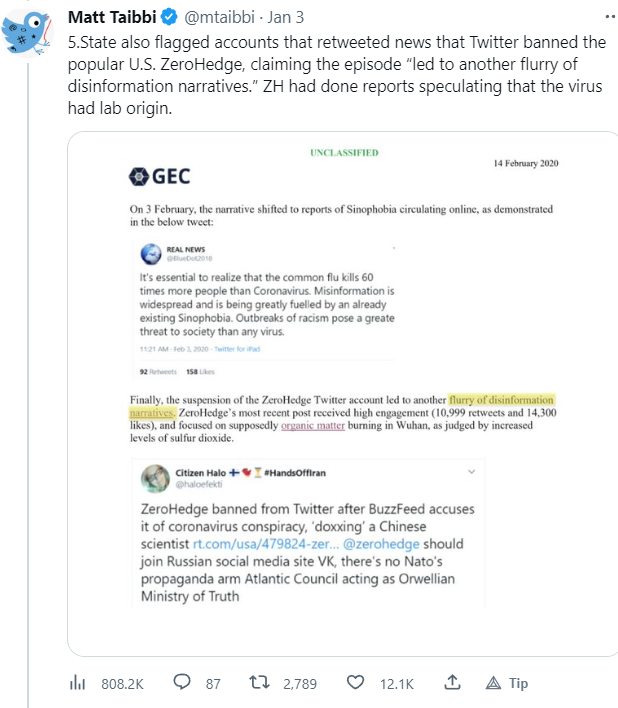
Task: Click the share upload icon
Action: [x=452, y=683]
